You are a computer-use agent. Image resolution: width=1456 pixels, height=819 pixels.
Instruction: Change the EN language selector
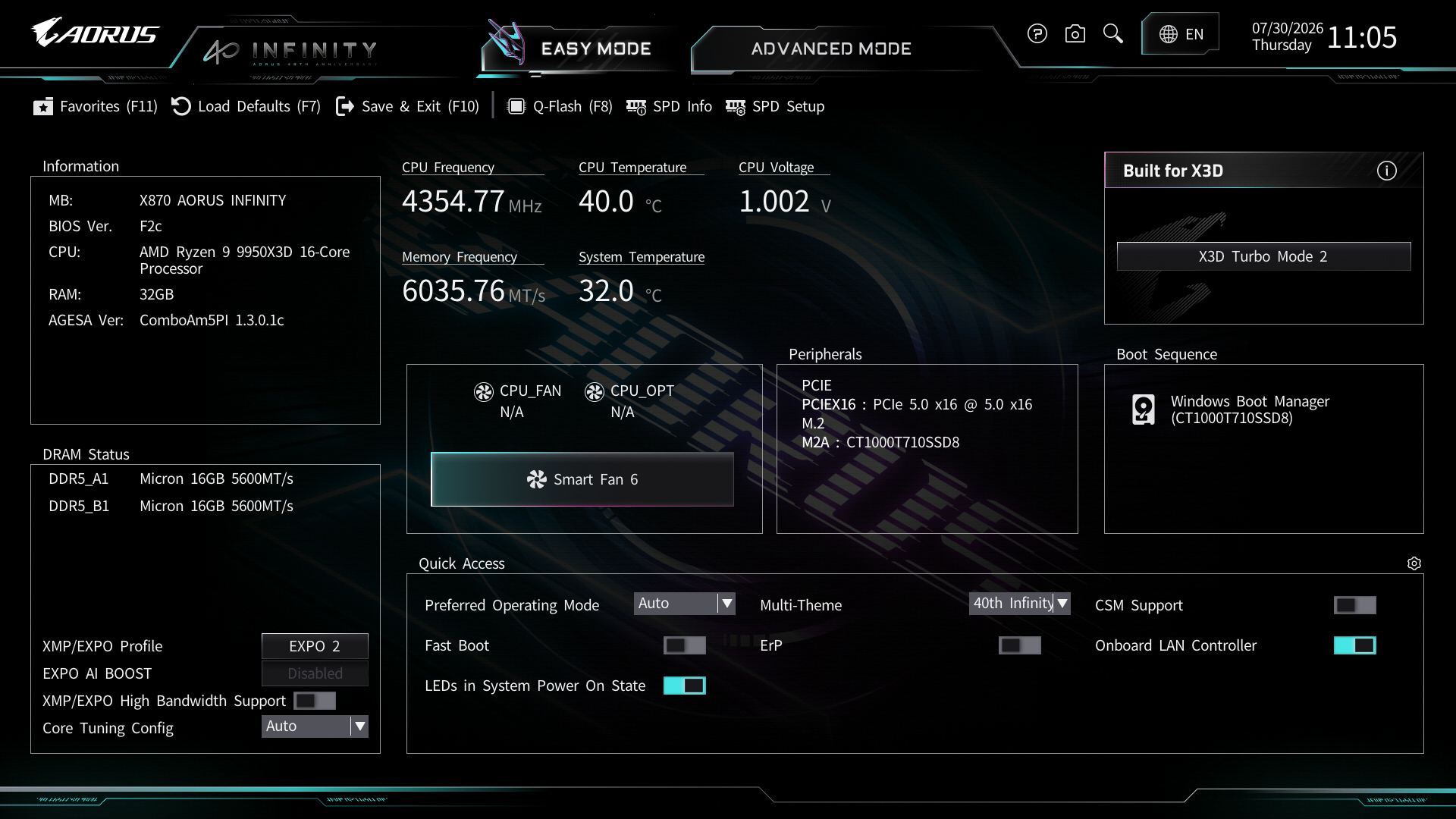tap(1181, 34)
